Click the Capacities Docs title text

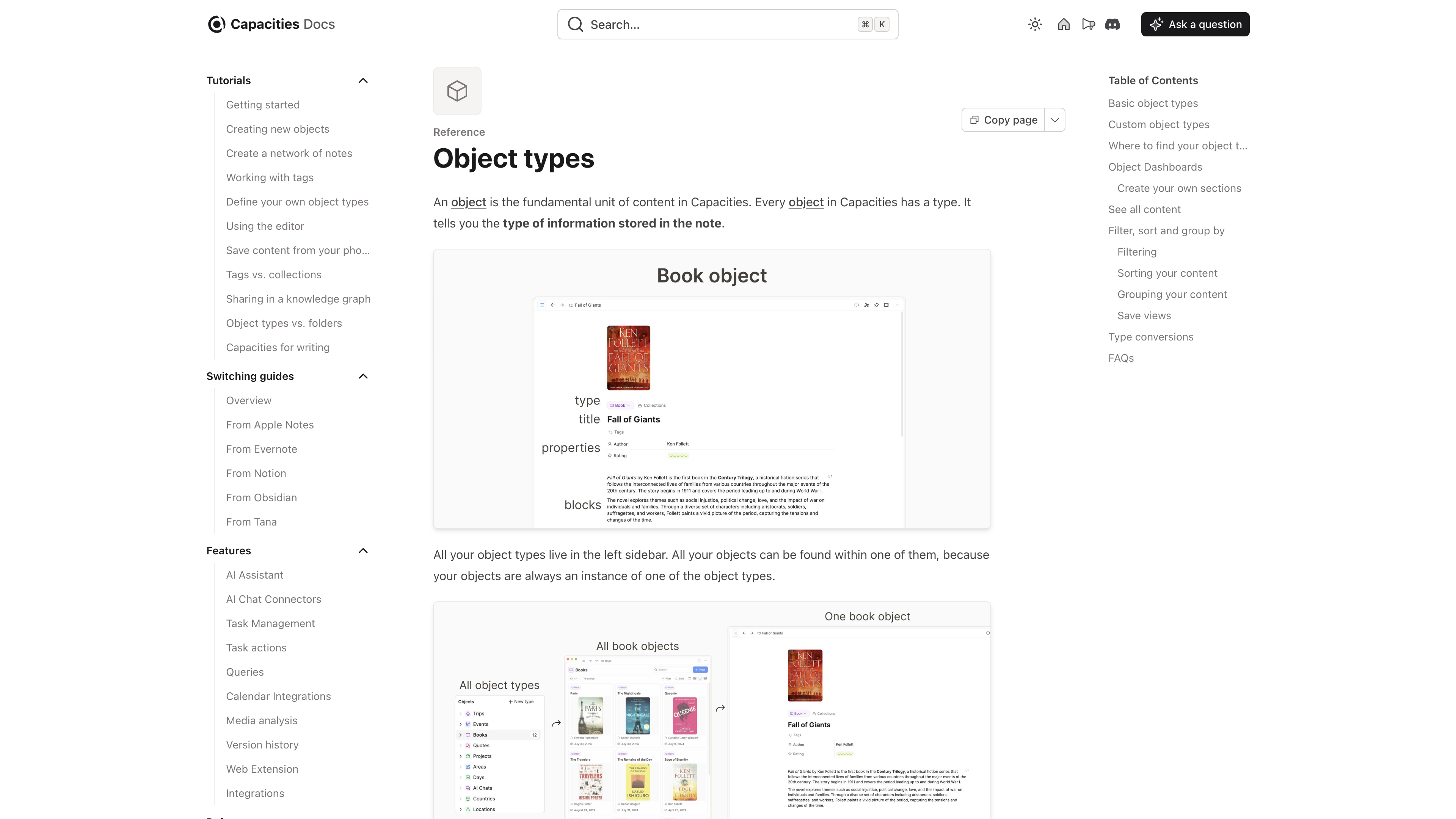282,24
